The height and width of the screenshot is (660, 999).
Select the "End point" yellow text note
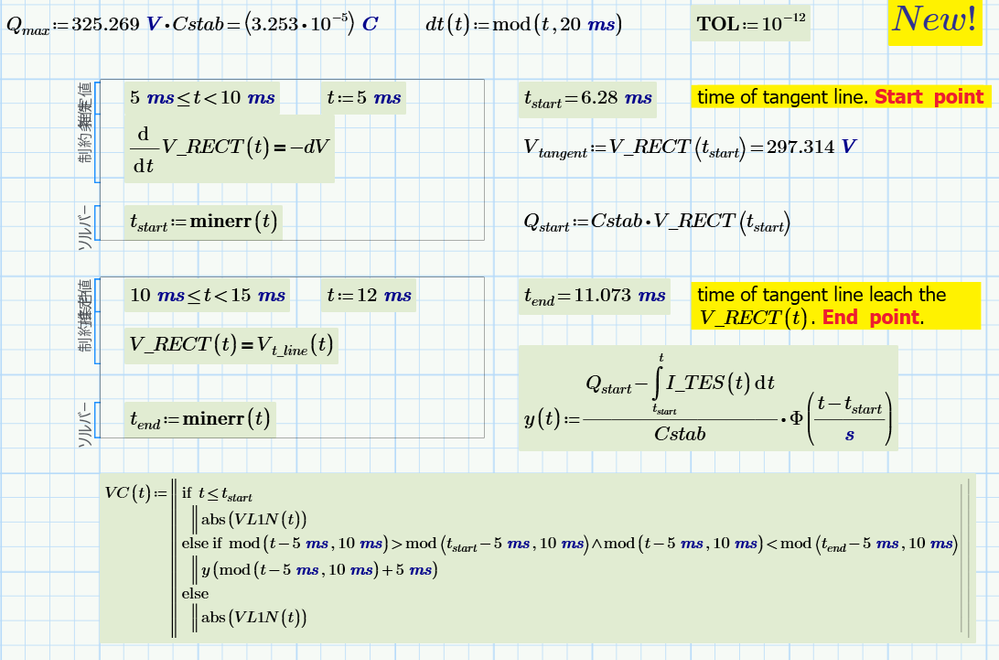[x=822, y=306]
